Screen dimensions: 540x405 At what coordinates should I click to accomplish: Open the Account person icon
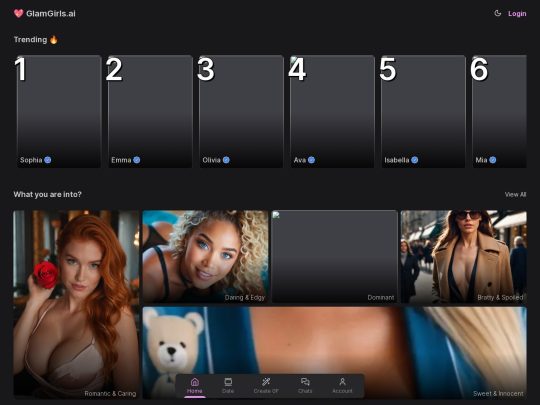(342, 382)
